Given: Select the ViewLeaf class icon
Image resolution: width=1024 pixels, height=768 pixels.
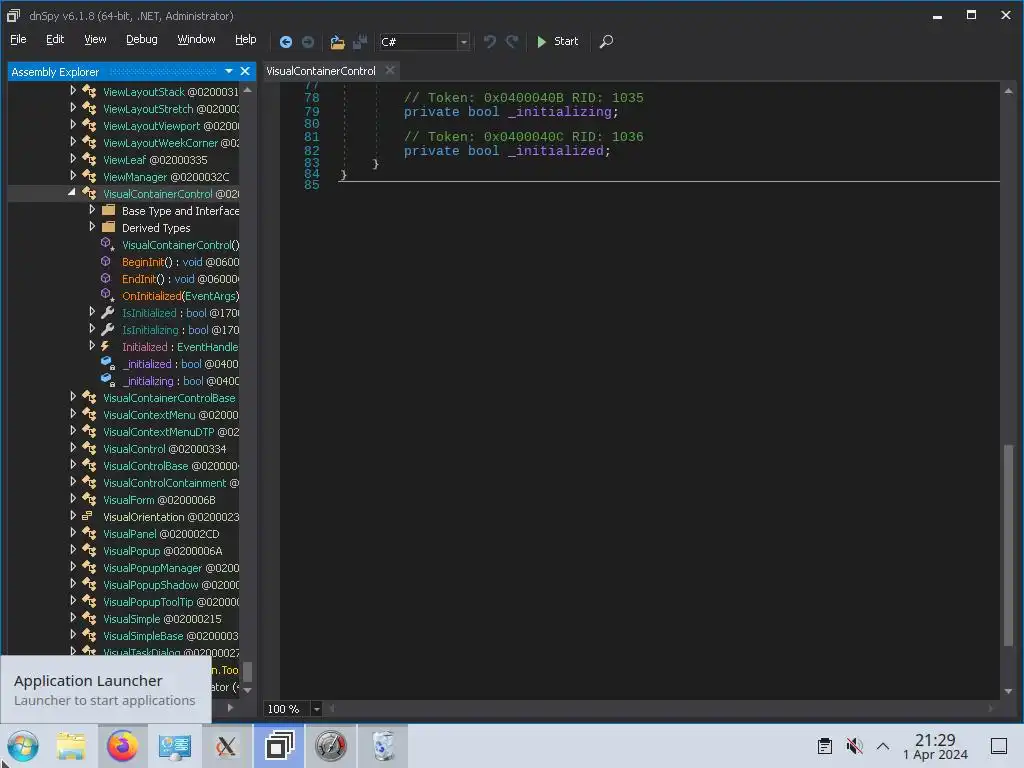Looking at the screenshot, I should [89, 159].
